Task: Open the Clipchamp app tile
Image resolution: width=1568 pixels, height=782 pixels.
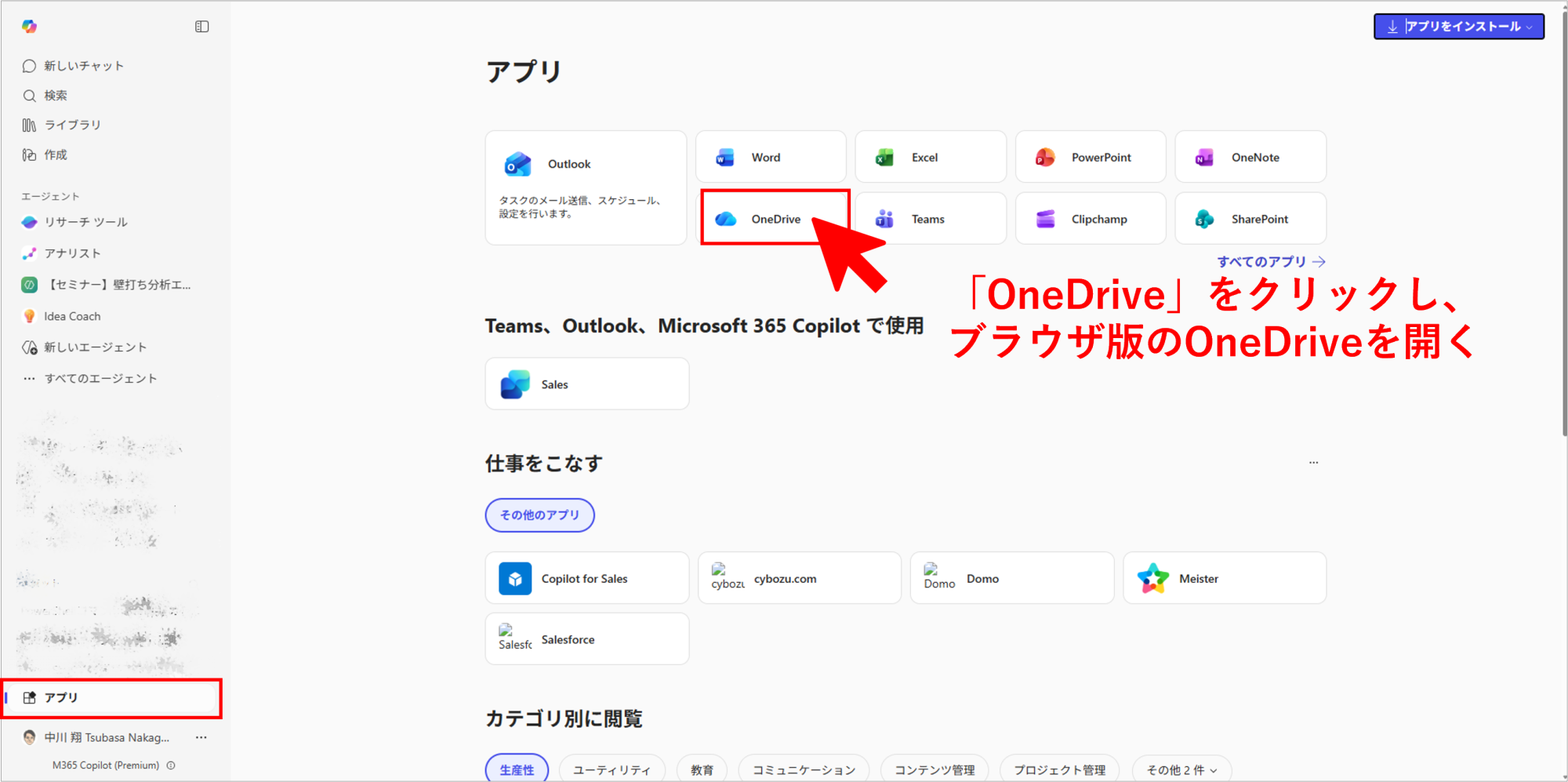Action: (1090, 220)
